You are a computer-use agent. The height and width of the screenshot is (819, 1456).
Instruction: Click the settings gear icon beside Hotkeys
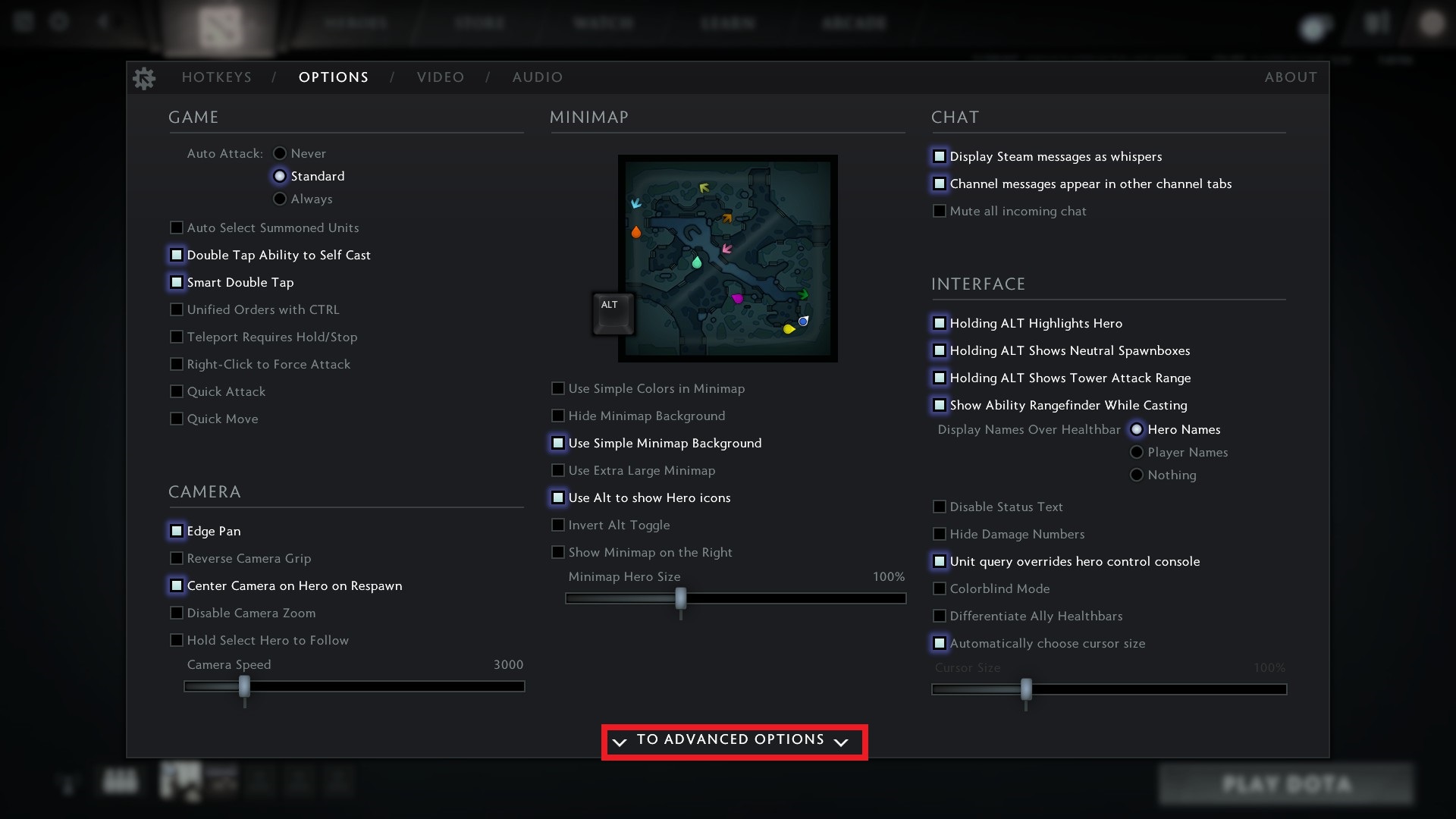point(144,77)
